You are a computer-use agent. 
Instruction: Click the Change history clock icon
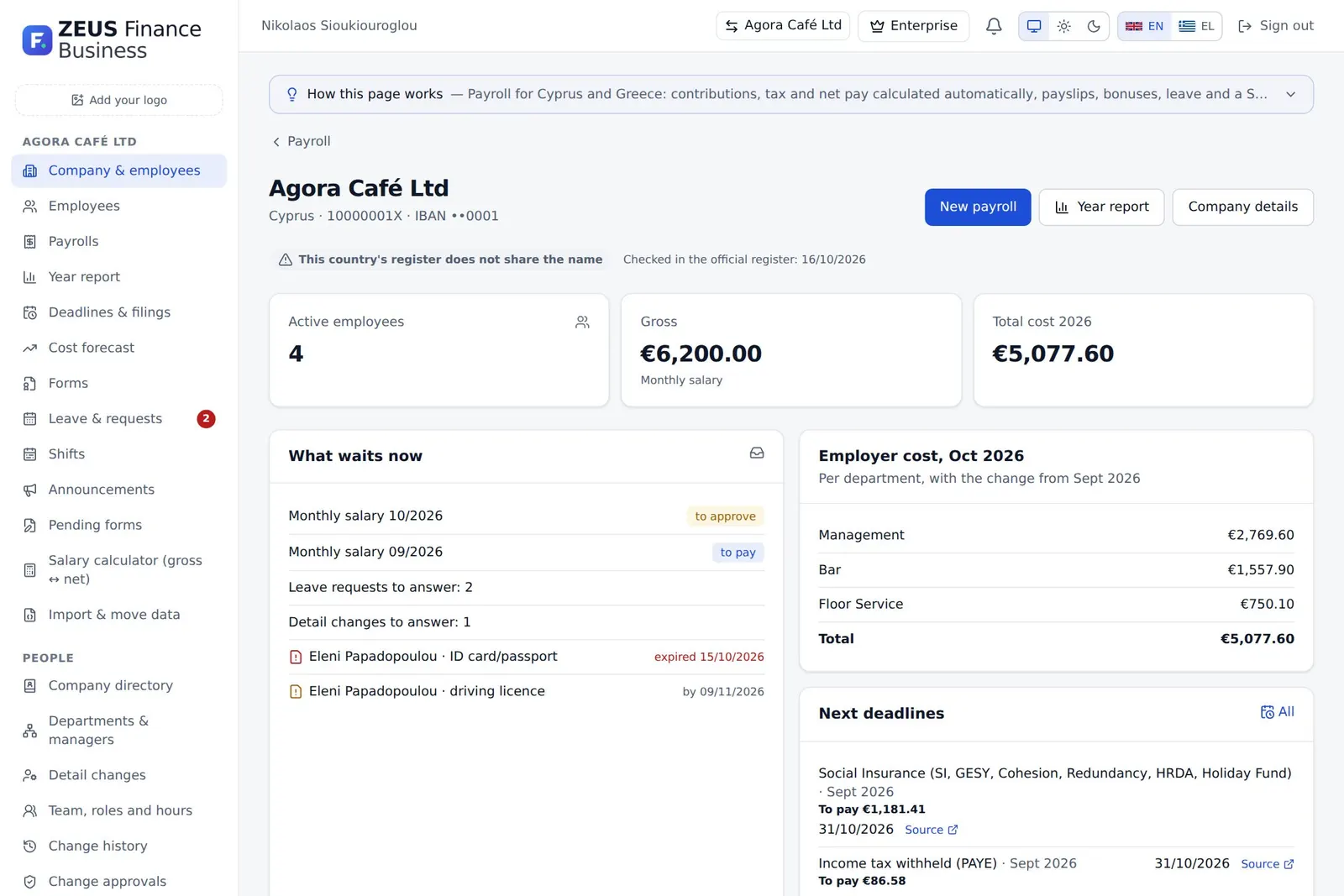(x=30, y=846)
